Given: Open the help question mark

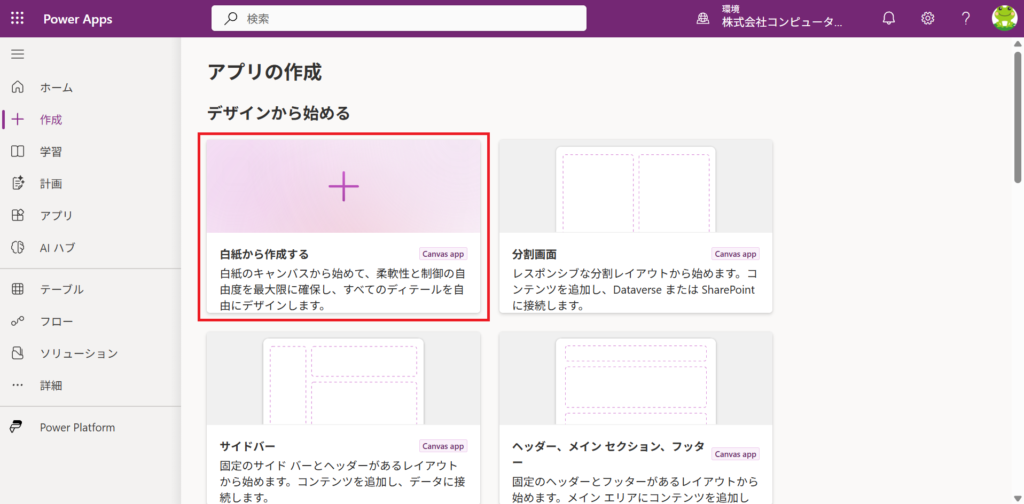Looking at the screenshot, I should coord(966,18).
